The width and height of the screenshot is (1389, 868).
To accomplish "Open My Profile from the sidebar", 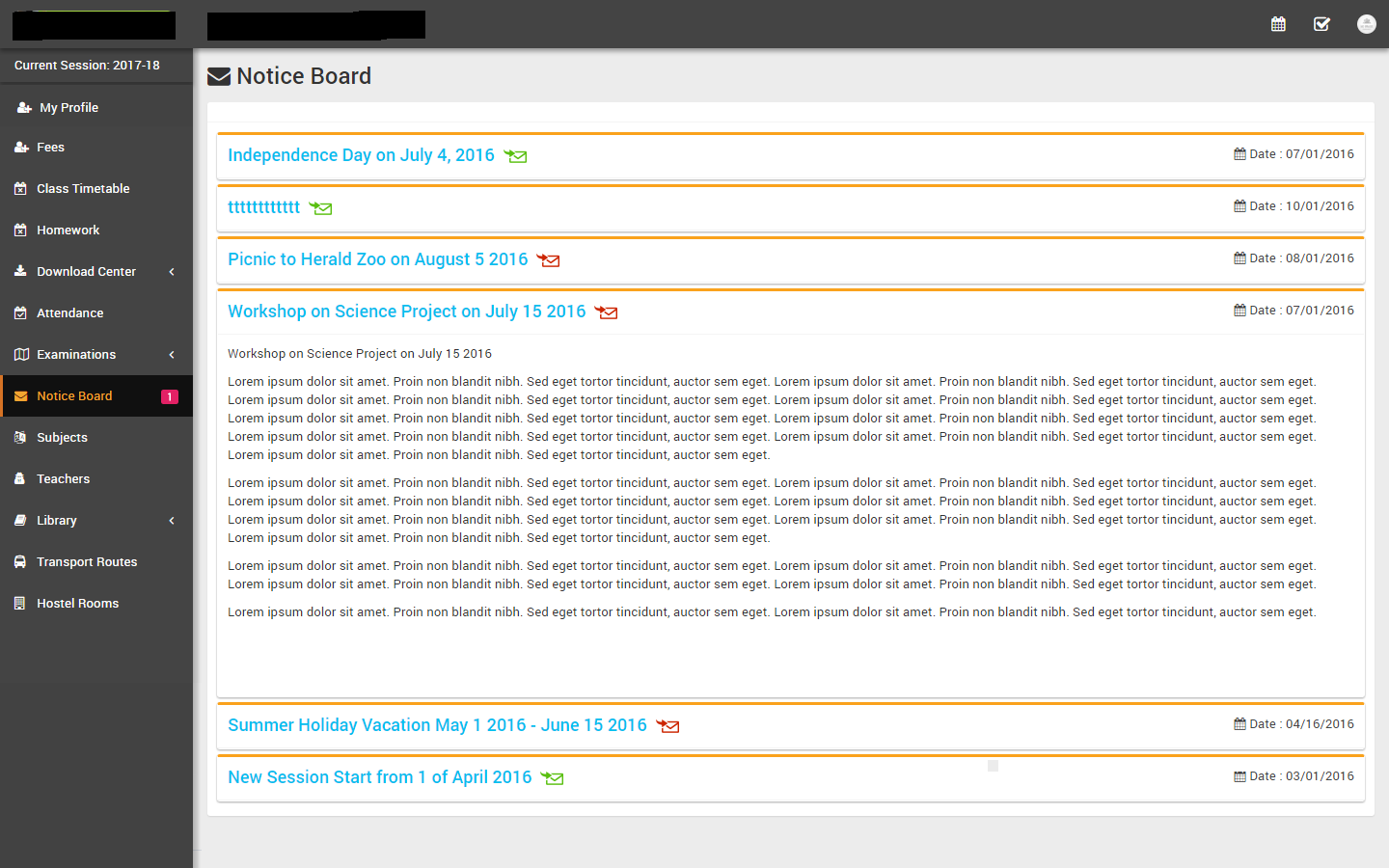I will click(68, 108).
